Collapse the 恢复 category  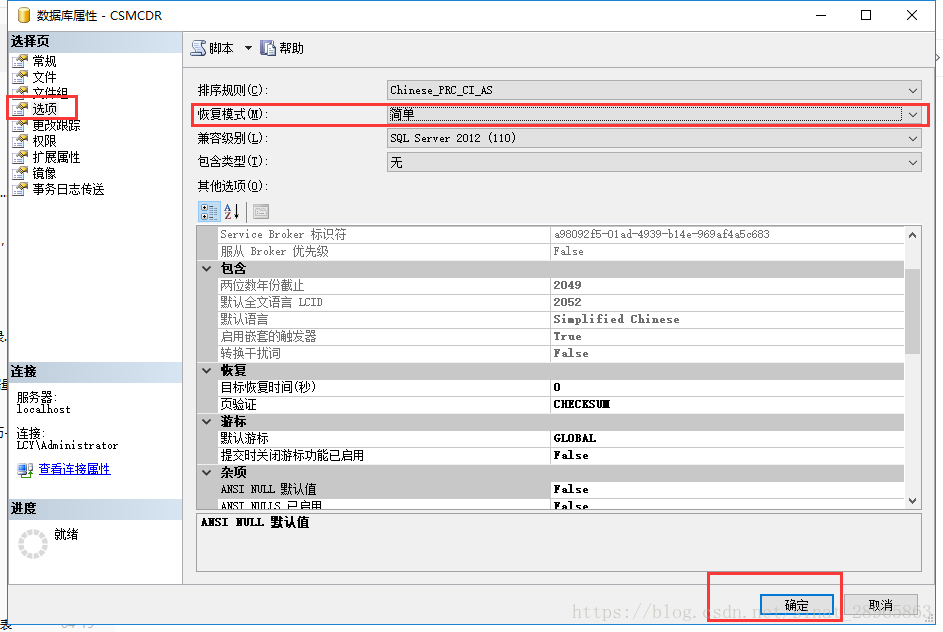[207, 370]
